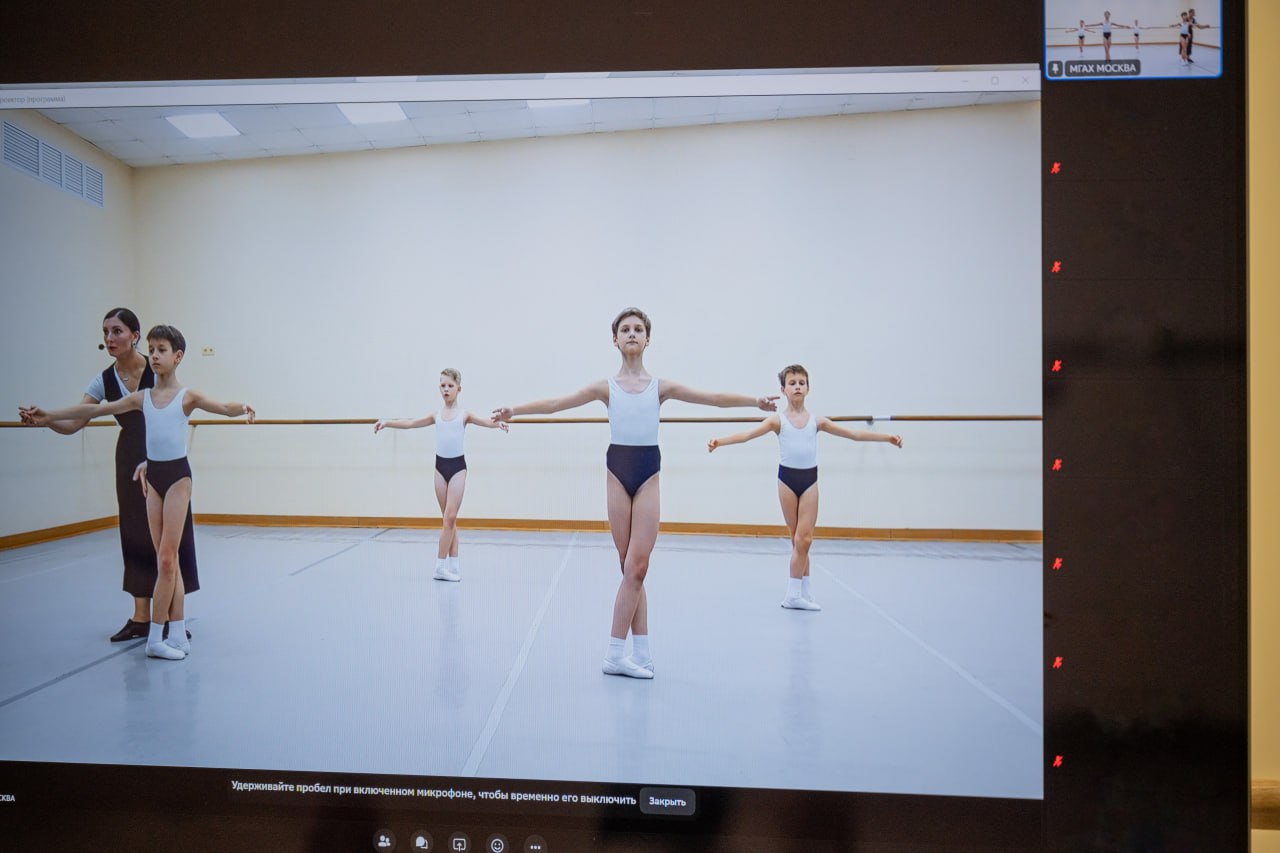
Task: Click the third red muted microphone from top
Action: (x=1054, y=366)
